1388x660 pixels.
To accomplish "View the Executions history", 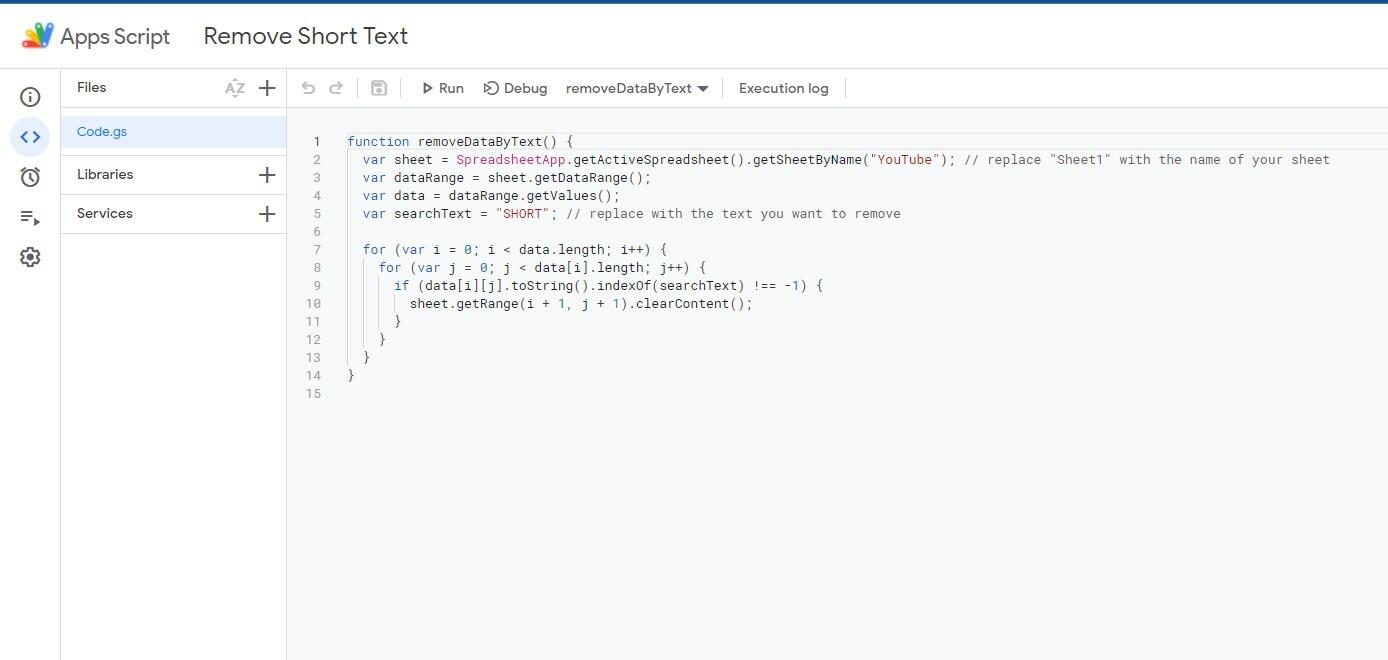I will point(30,216).
